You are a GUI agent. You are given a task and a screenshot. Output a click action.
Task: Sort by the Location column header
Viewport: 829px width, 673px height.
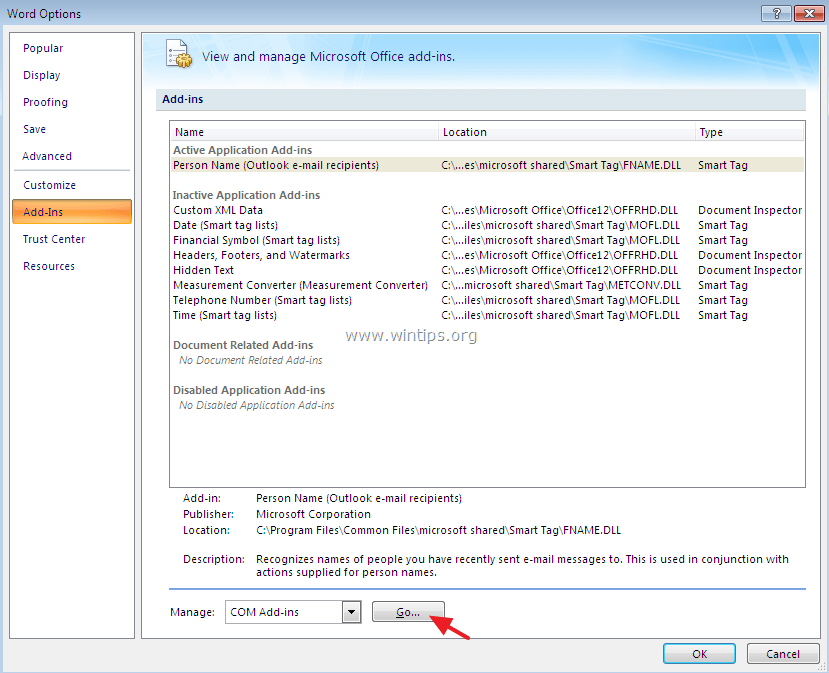click(x=566, y=132)
